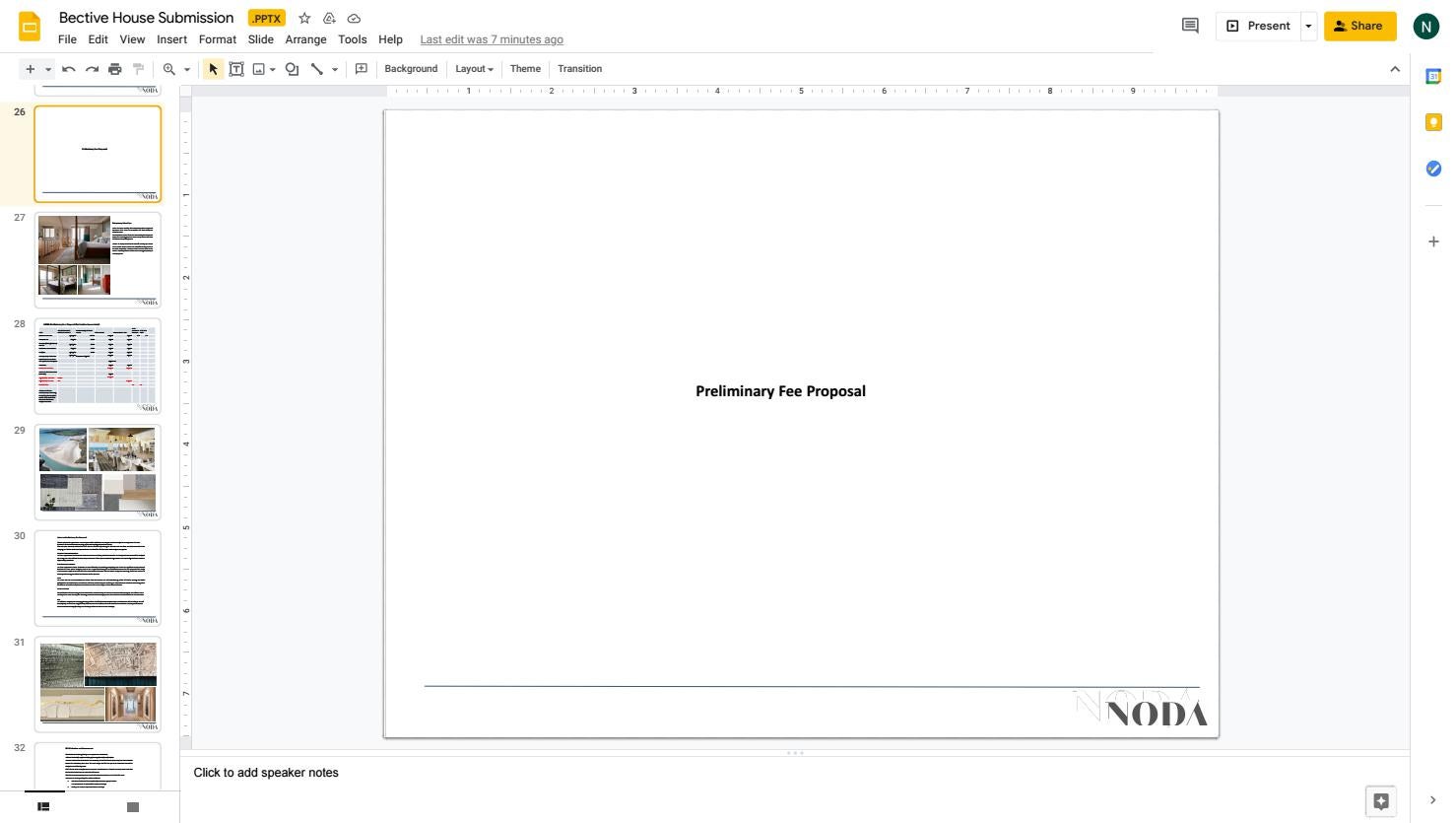The width and height of the screenshot is (1456, 823).
Task: Click the Share button
Action: [x=1359, y=26]
